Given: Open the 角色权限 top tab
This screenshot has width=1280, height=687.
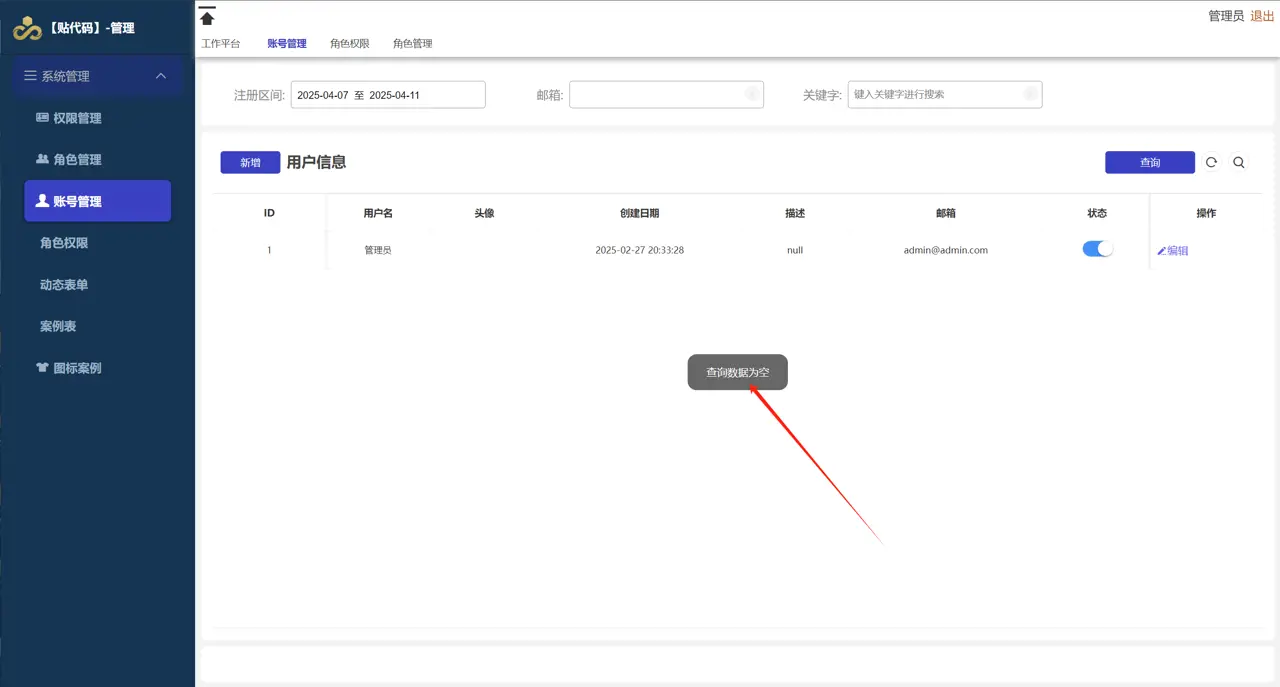Looking at the screenshot, I should 351,43.
